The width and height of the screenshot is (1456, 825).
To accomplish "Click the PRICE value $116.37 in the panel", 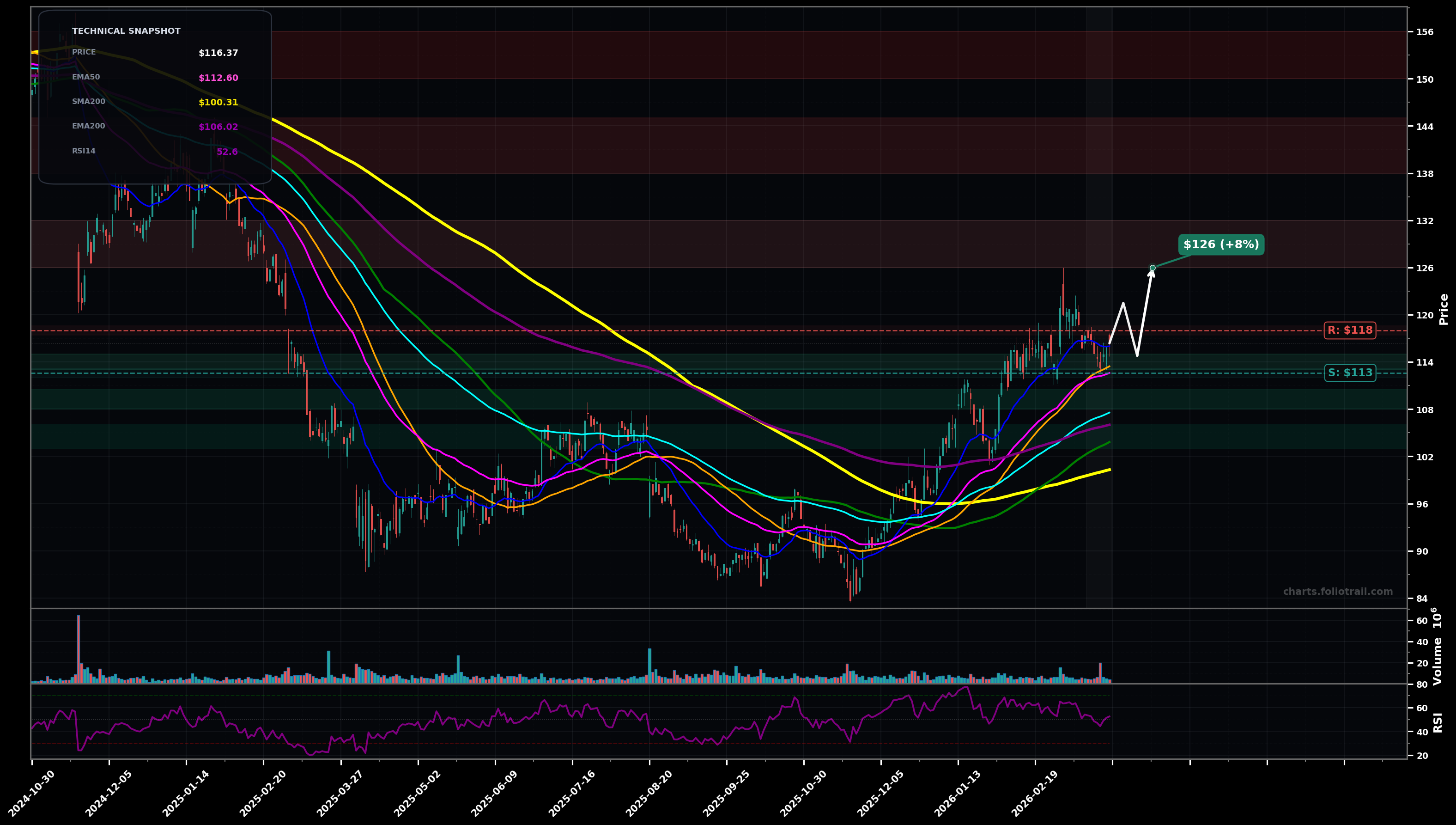I will [x=218, y=52].
